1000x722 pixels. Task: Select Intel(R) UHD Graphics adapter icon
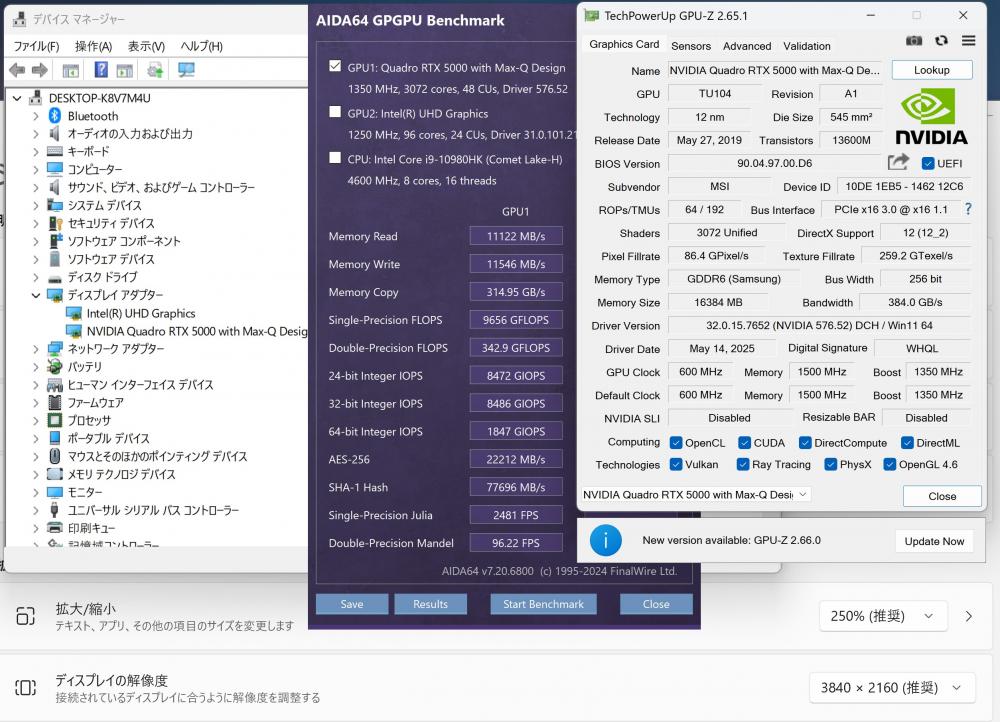point(74,313)
